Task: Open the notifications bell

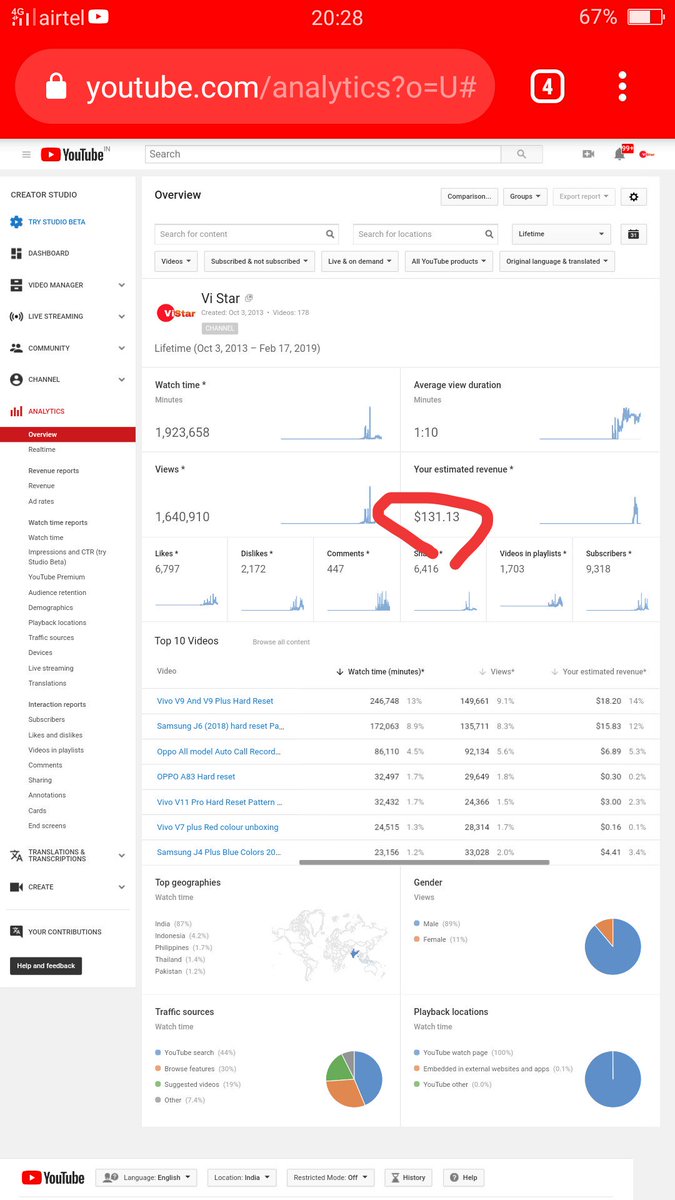Action: (620, 153)
